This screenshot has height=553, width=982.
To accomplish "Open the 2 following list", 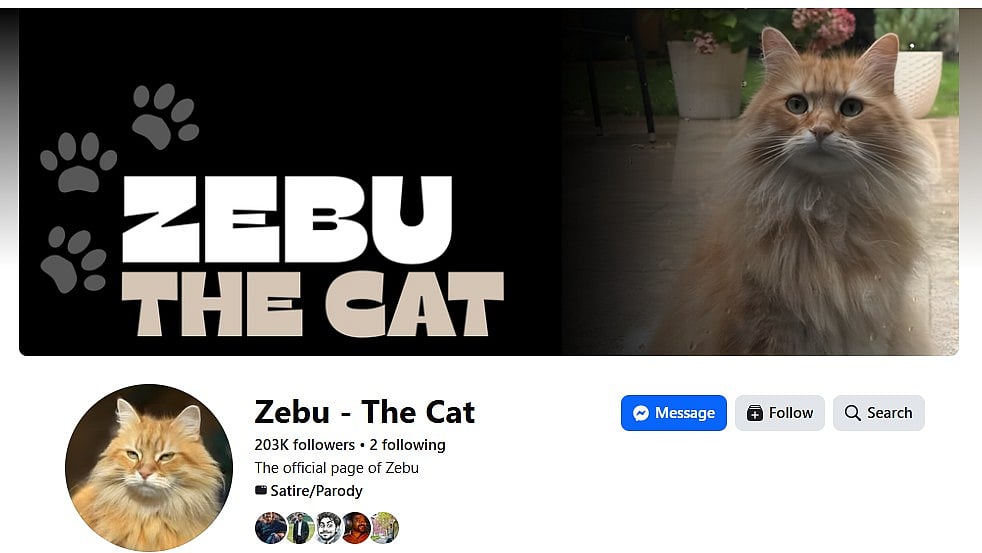I will click(x=407, y=445).
